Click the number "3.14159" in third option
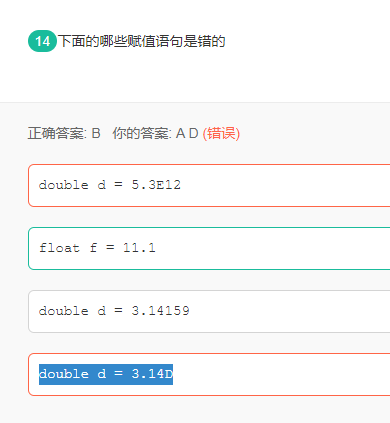The height and width of the screenshot is (423, 390). pyautogui.click(x=160, y=311)
